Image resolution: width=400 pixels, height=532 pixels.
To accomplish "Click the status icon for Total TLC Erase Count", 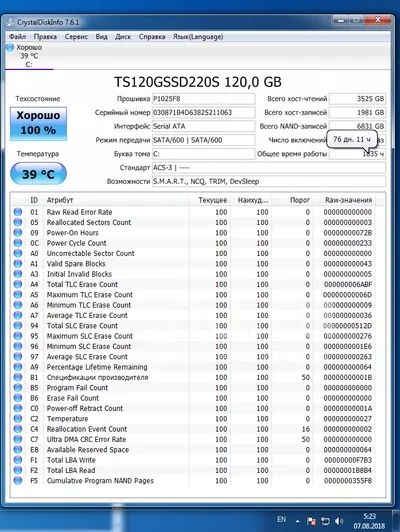I will (18, 284).
